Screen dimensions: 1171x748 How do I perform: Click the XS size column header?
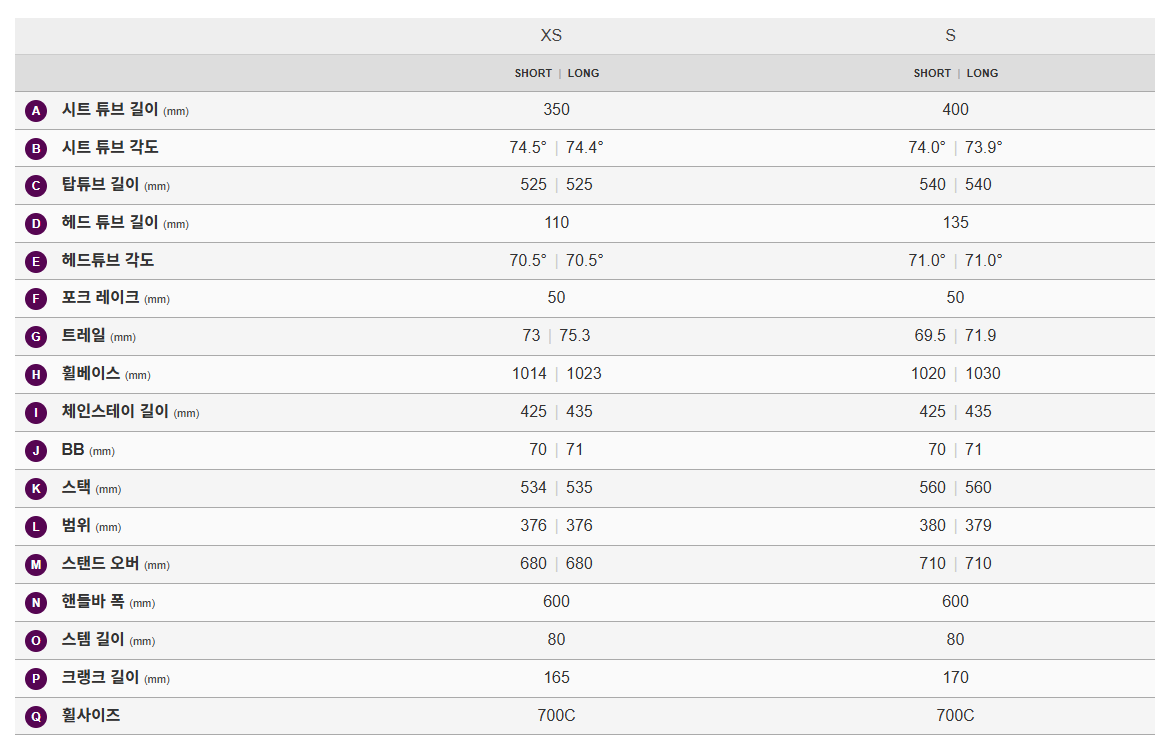pyautogui.click(x=551, y=36)
